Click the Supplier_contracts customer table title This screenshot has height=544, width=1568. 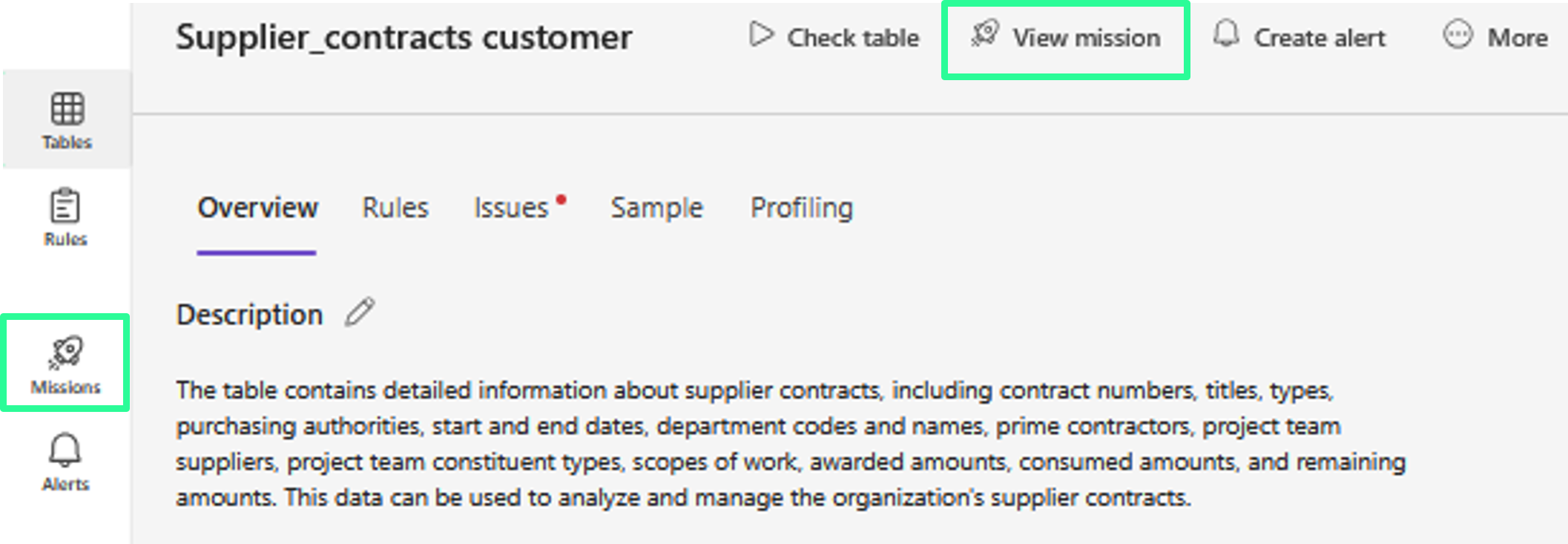point(403,37)
